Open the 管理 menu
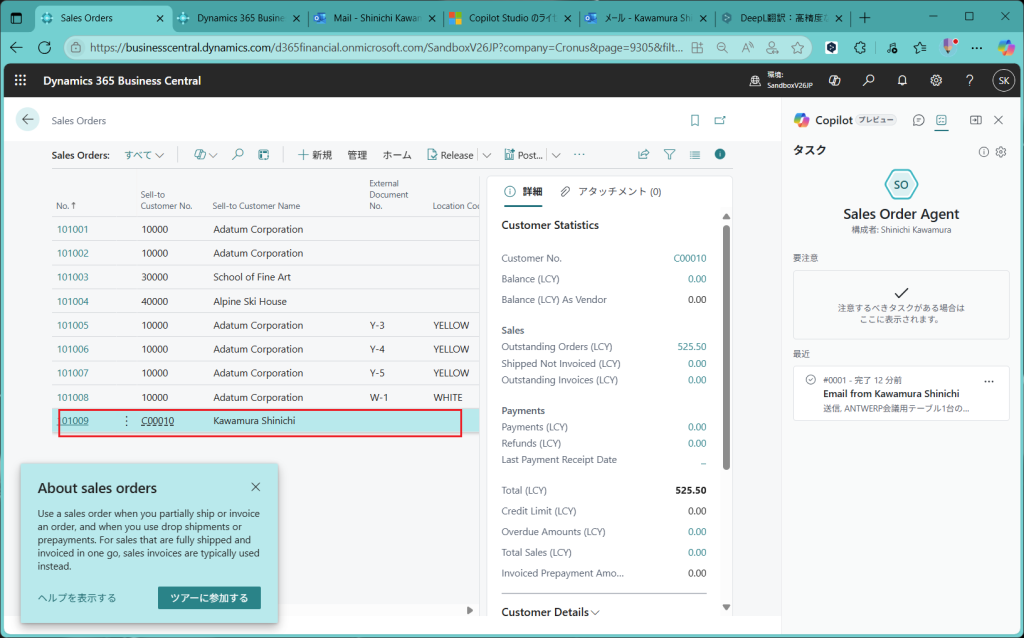1024x638 pixels. point(357,155)
